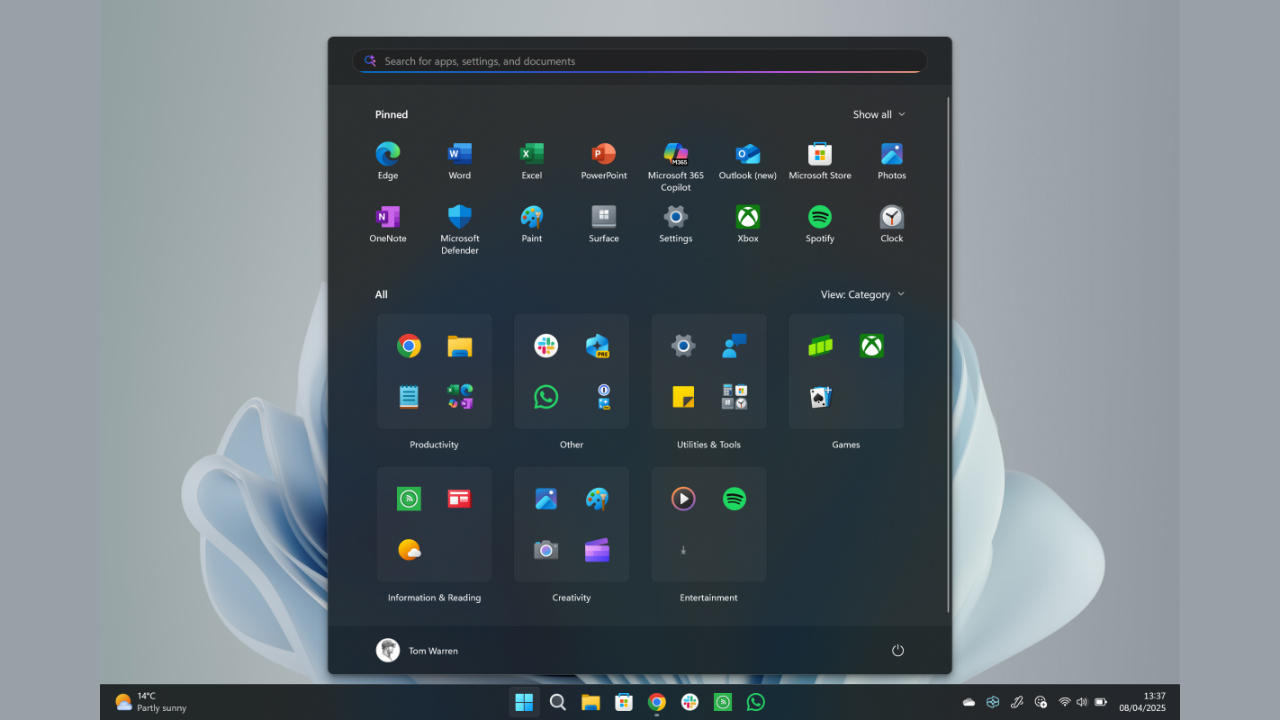Open Xbox in the Games category
The height and width of the screenshot is (720, 1280).
point(872,346)
